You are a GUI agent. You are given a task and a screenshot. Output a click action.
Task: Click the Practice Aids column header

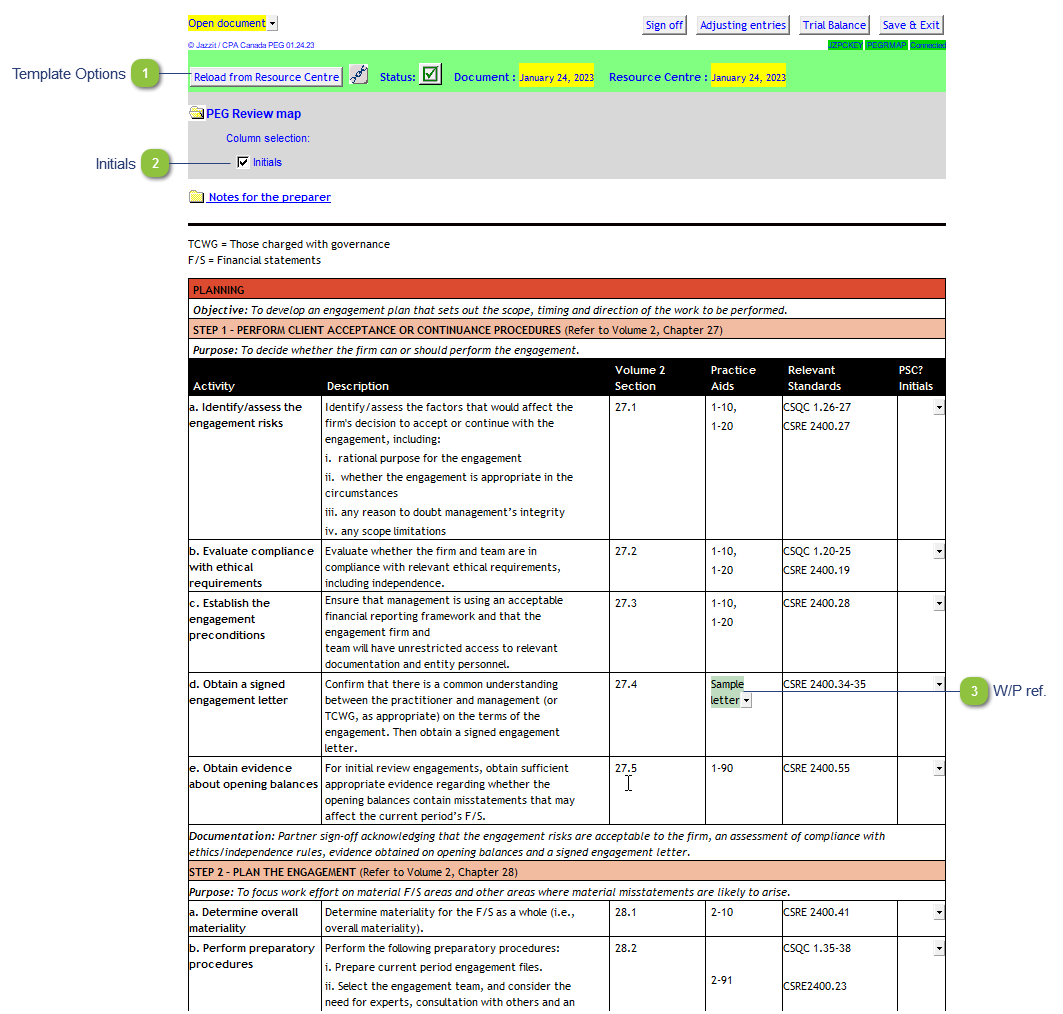tap(733, 378)
